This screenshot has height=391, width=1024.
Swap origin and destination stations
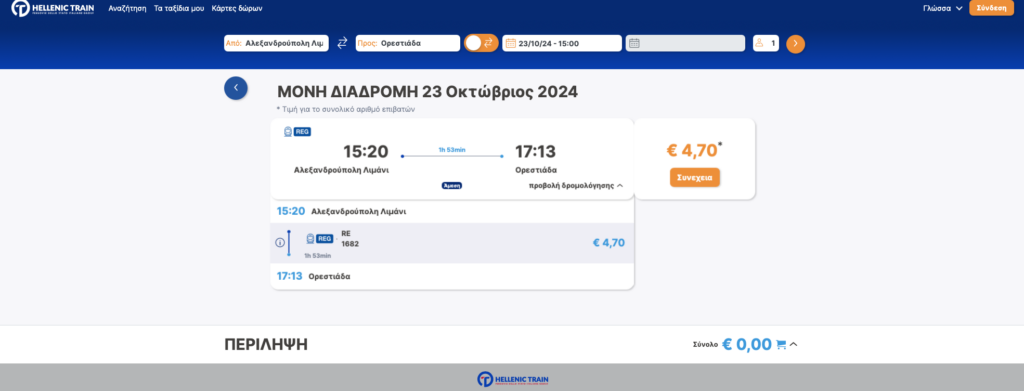pos(342,44)
